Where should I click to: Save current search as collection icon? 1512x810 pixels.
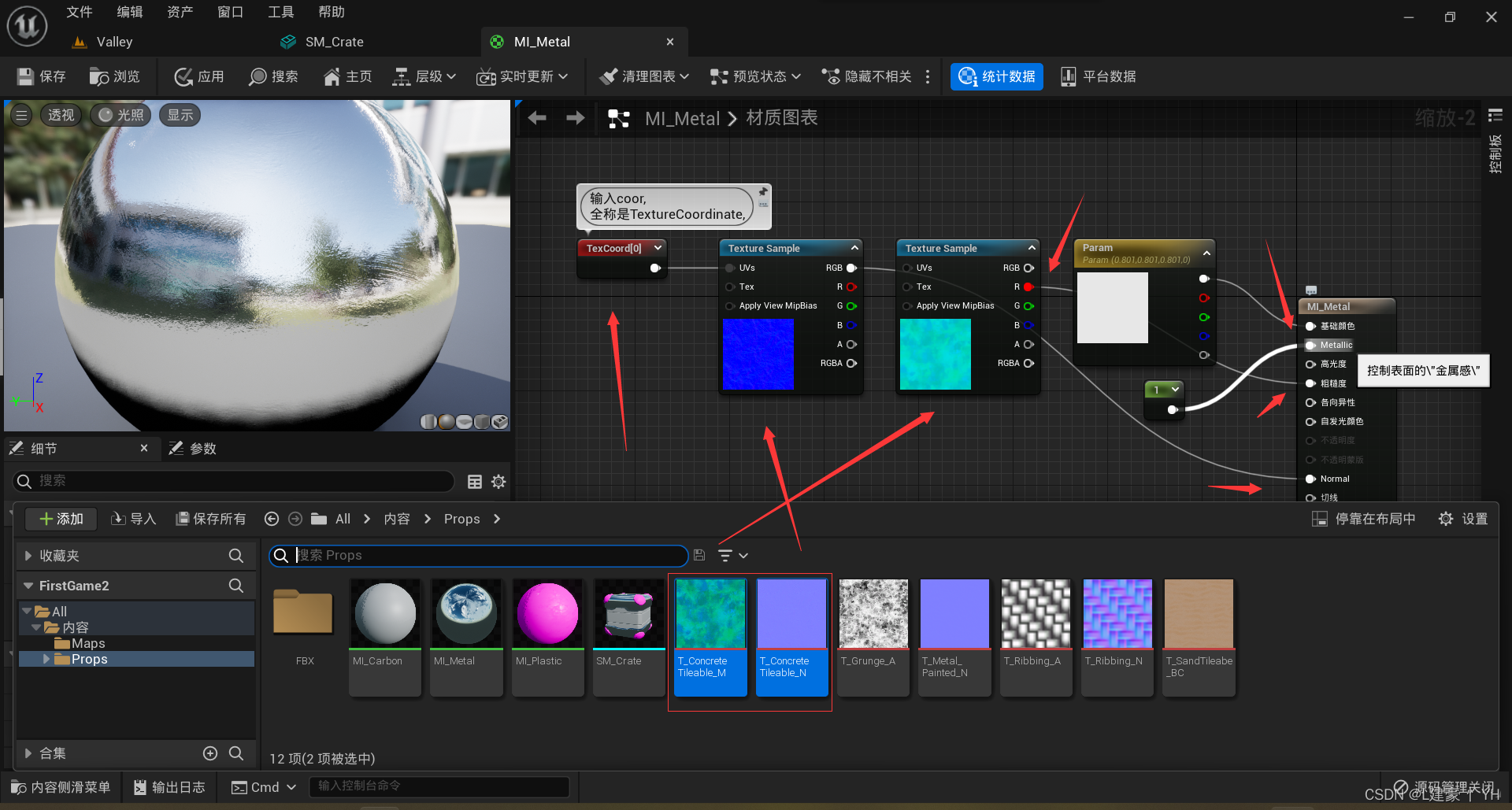point(699,555)
